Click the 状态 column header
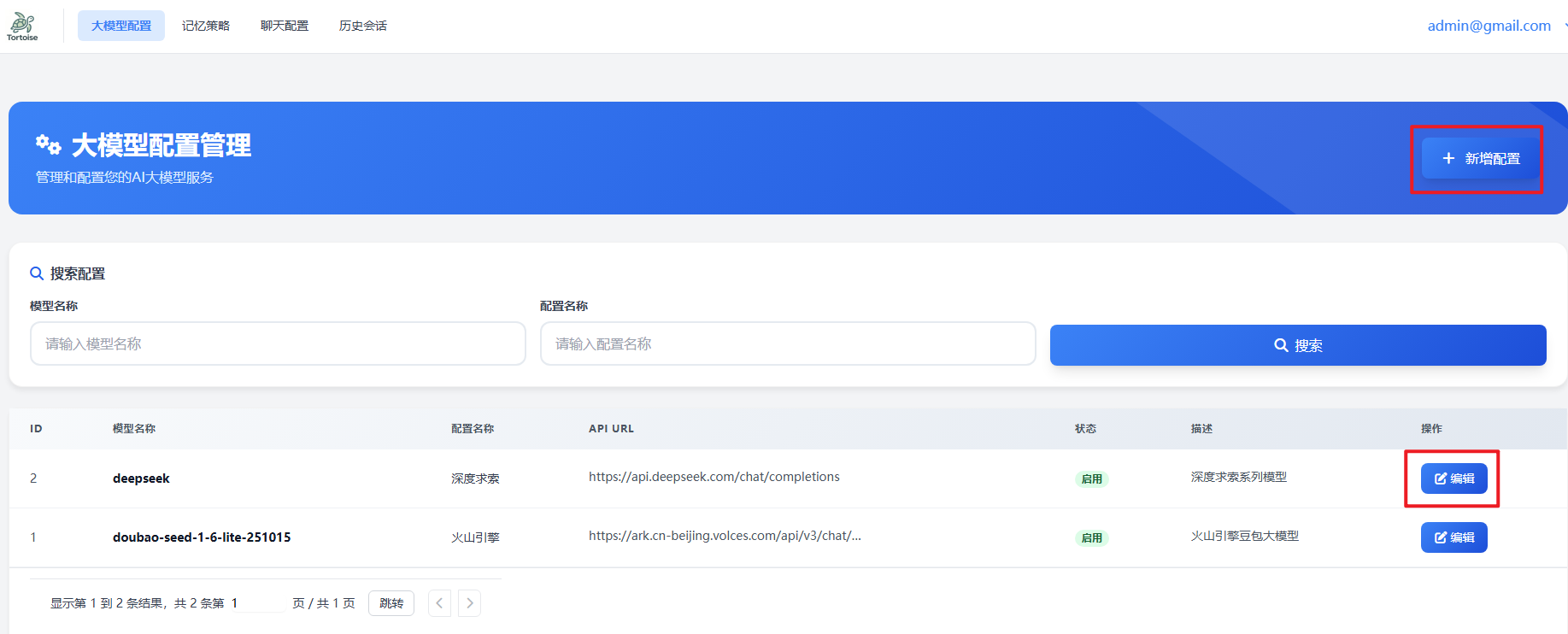Screen dimensions: 1568x634 point(1085,429)
